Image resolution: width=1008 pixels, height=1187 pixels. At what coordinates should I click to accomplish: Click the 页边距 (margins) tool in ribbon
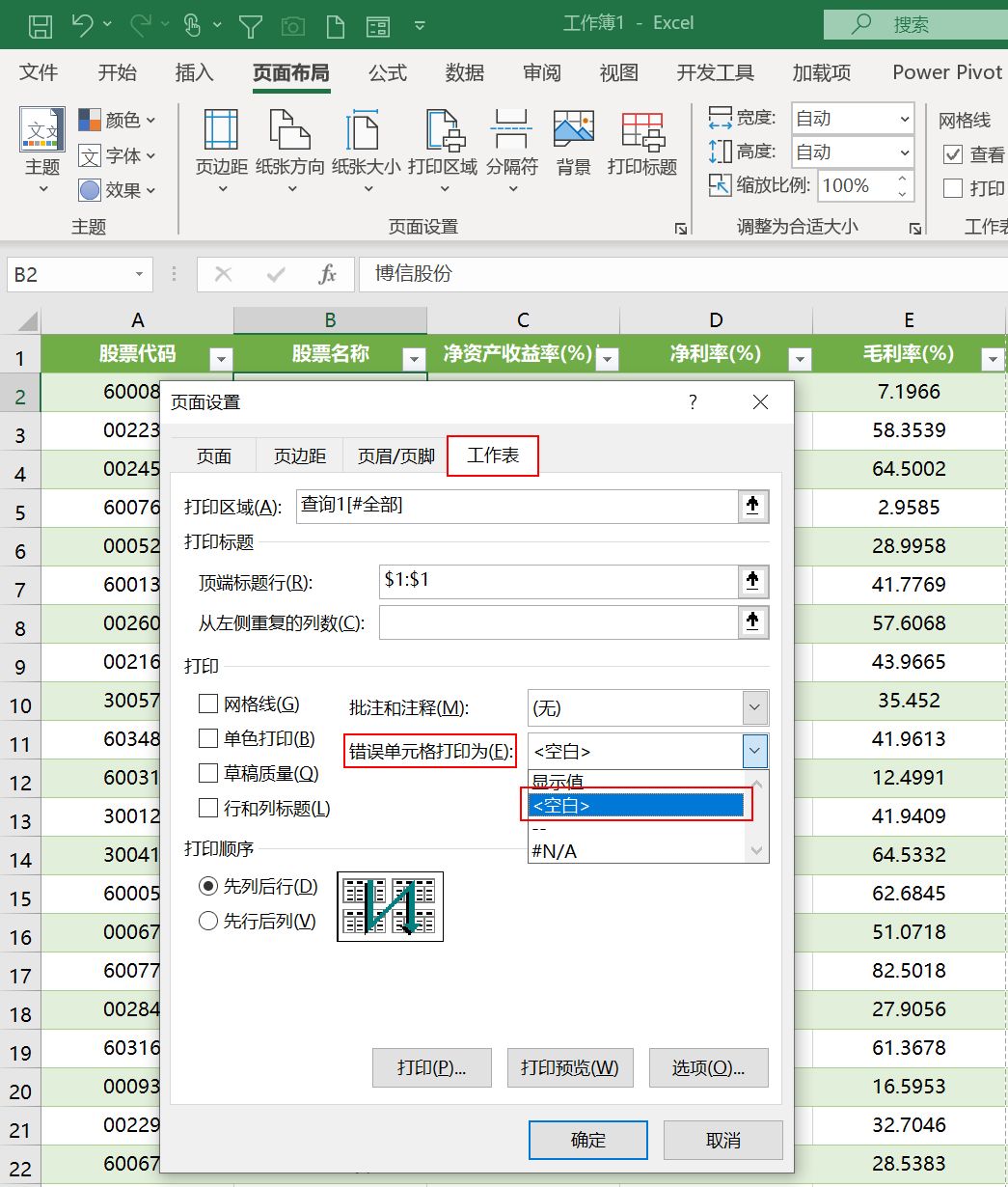pos(219,150)
